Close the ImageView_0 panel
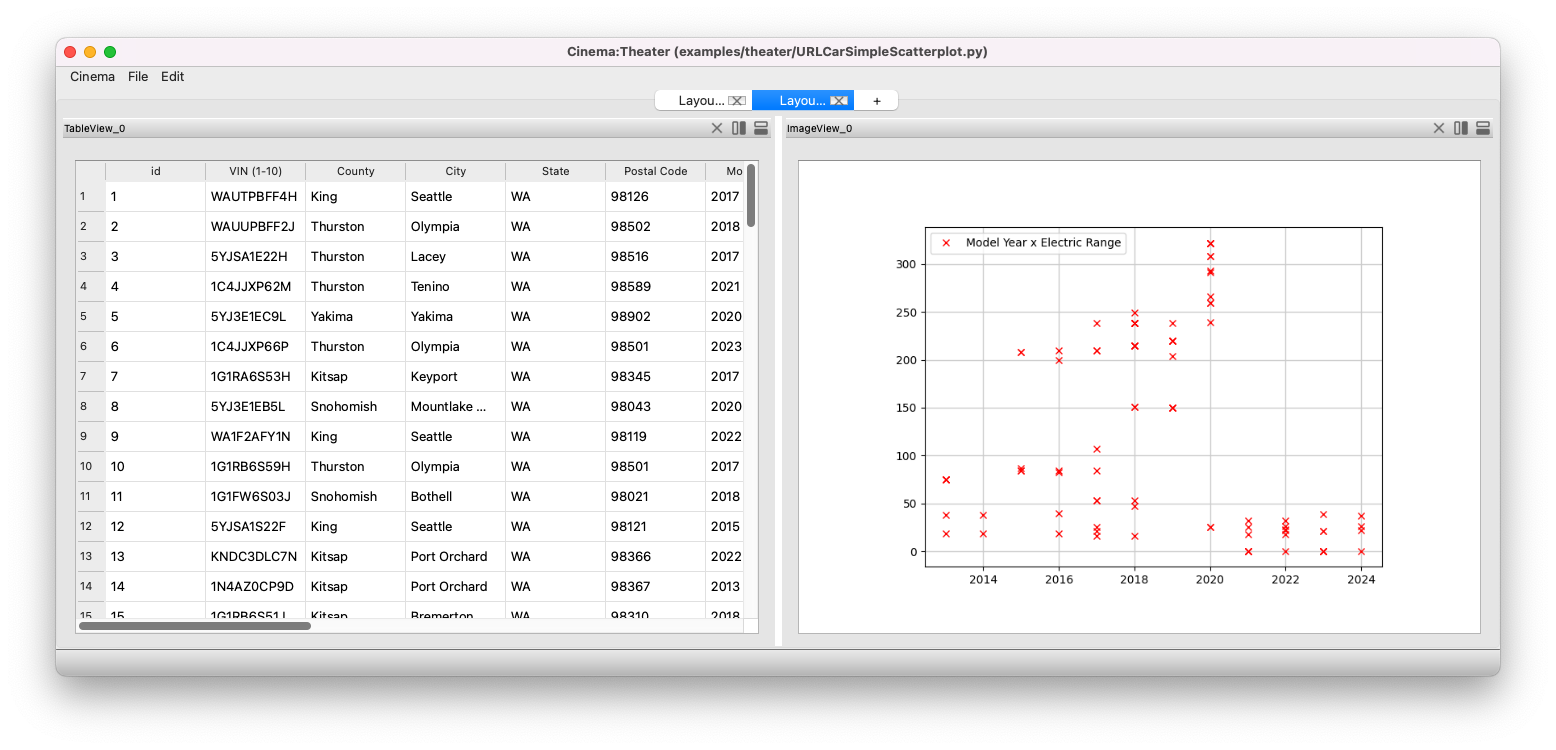The height and width of the screenshot is (750, 1556). tap(1438, 128)
